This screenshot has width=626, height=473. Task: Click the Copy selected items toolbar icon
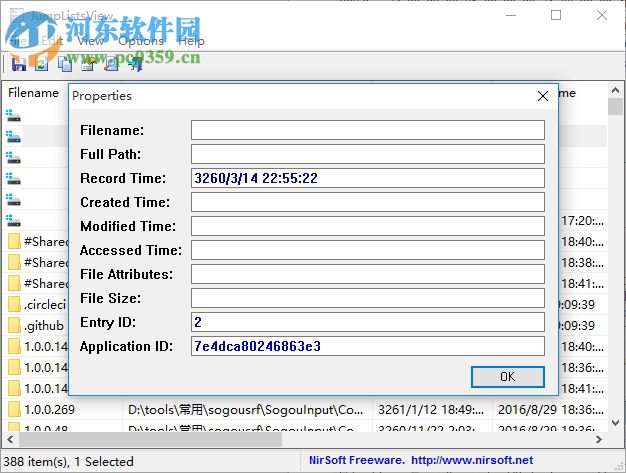tap(65, 64)
